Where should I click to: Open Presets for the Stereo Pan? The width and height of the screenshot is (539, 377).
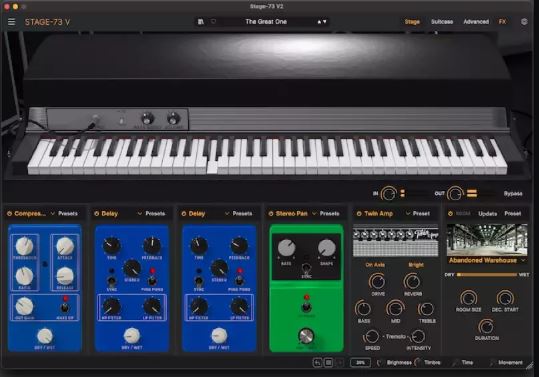[x=330, y=214]
